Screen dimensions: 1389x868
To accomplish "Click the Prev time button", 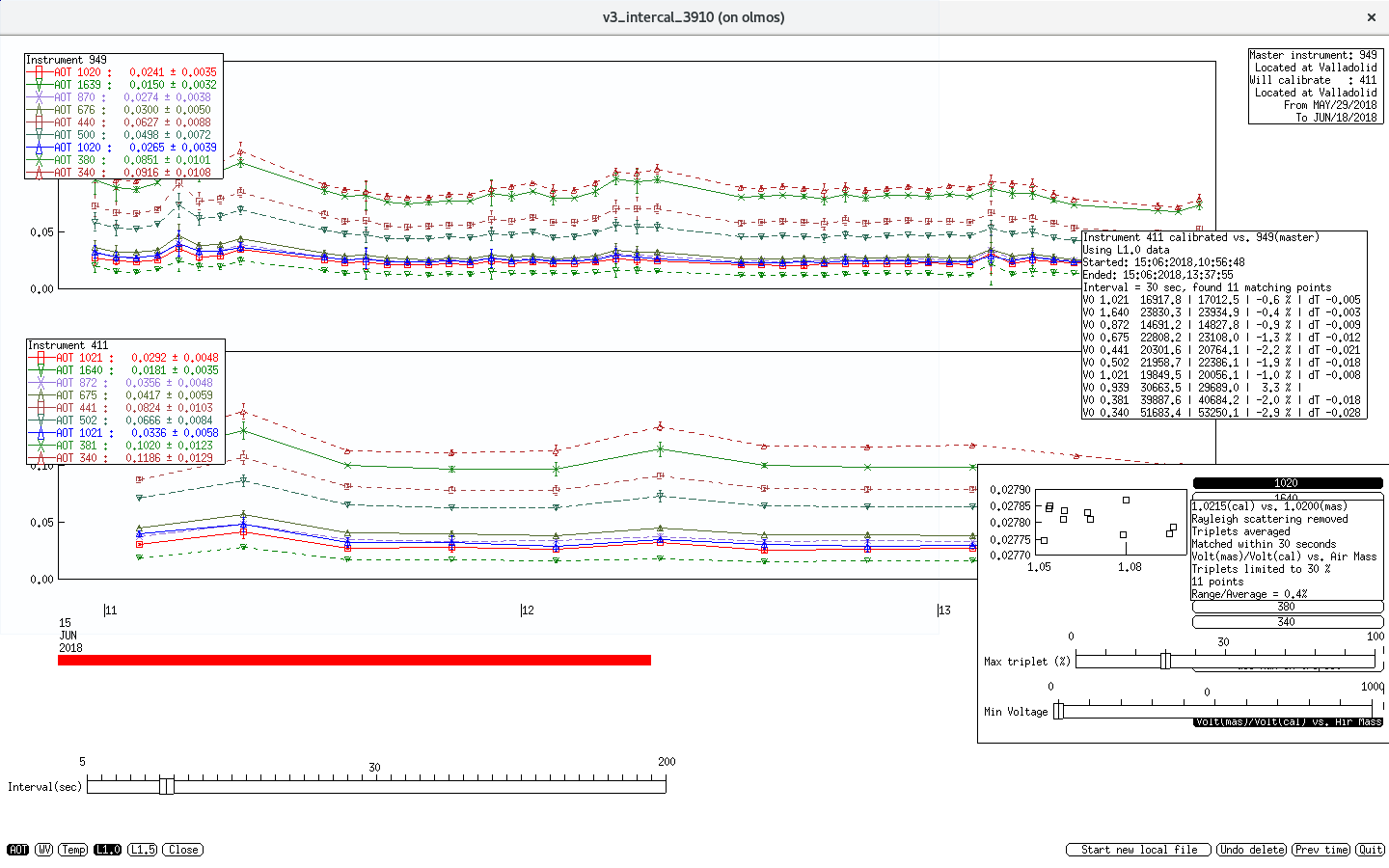I will tap(1321, 850).
